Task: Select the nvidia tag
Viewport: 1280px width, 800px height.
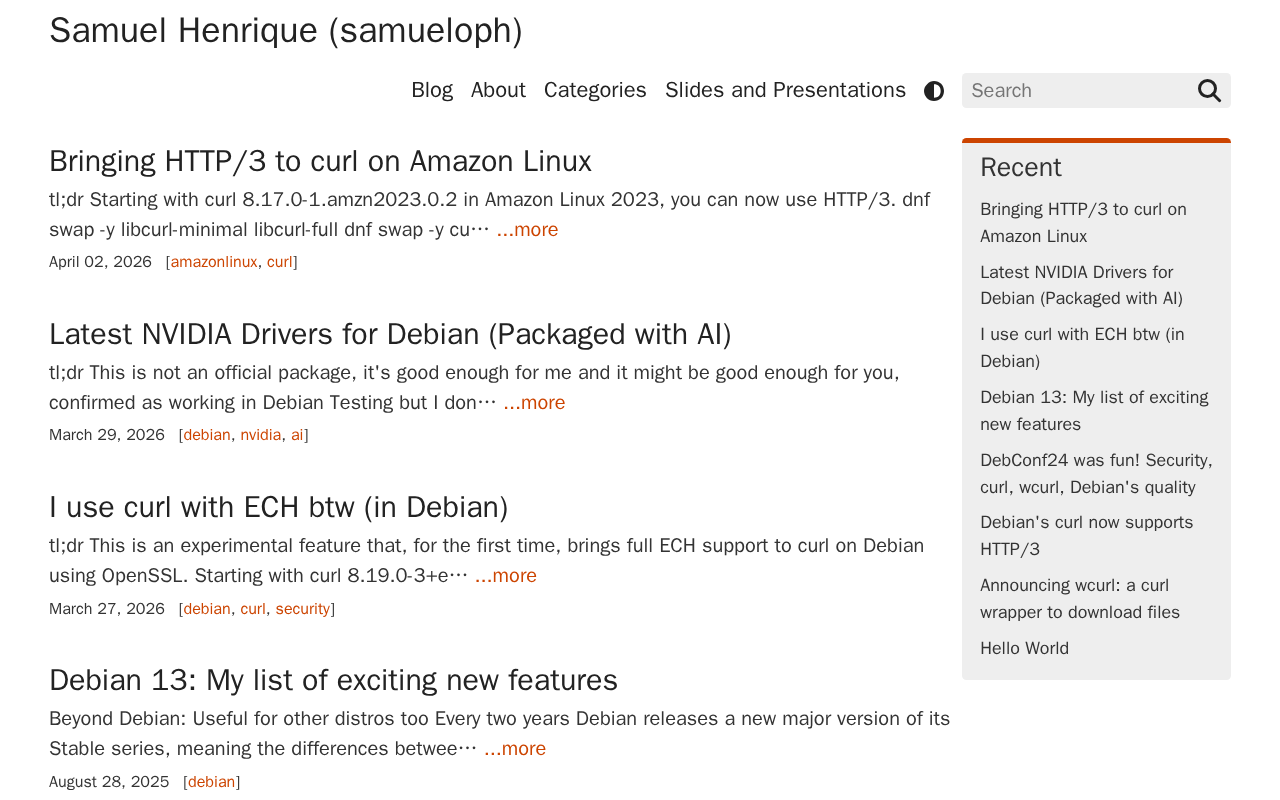Action: (x=261, y=435)
